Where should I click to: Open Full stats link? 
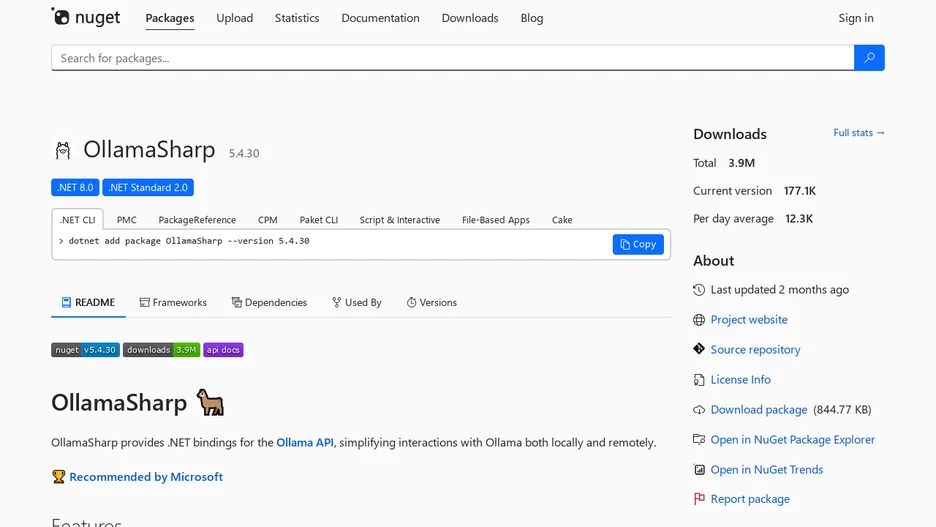pyautogui.click(x=859, y=132)
